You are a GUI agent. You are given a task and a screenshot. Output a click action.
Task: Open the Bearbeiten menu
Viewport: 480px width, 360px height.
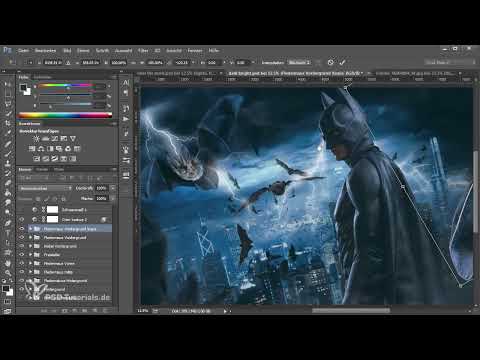pyautogui.click(x=45, y=50)
